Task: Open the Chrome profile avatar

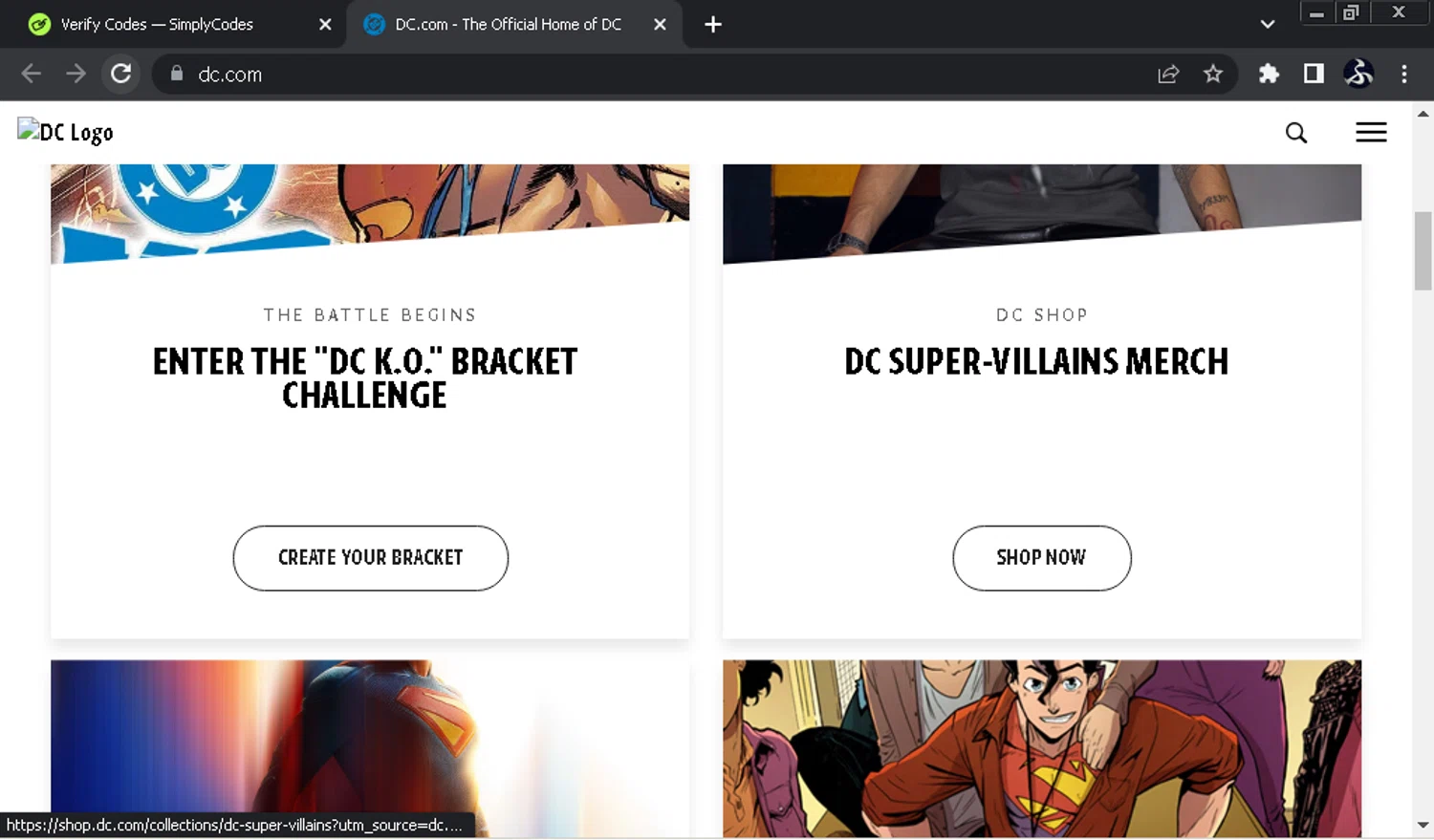Action: [x=1358, y=74]
